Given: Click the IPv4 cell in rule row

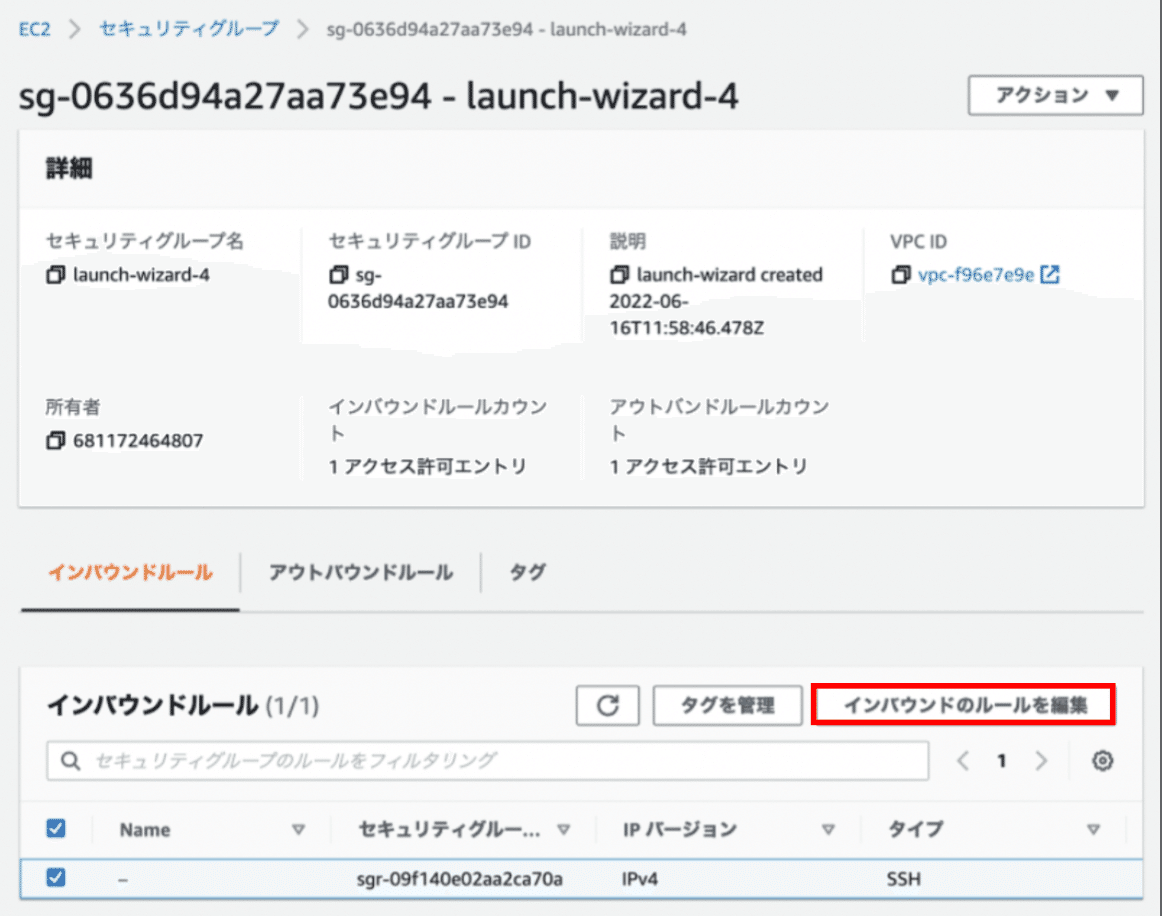Looking at the screenshot, I should (640, 879).
